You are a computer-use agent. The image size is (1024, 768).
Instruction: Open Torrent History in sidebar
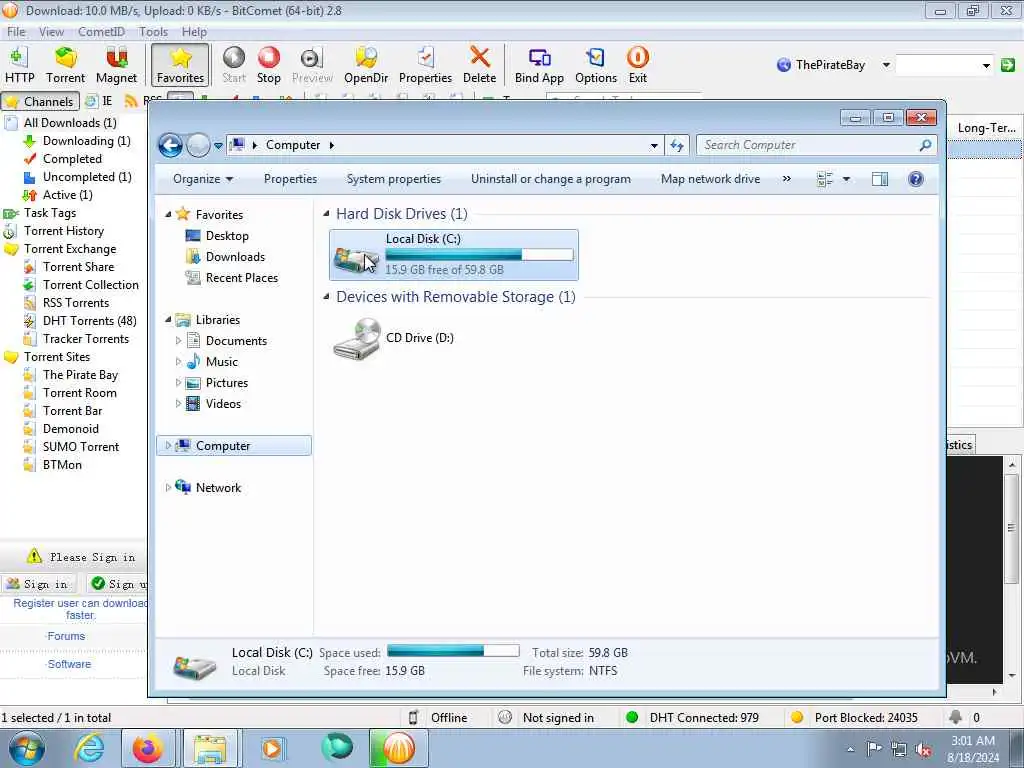[x=63, y=231]
